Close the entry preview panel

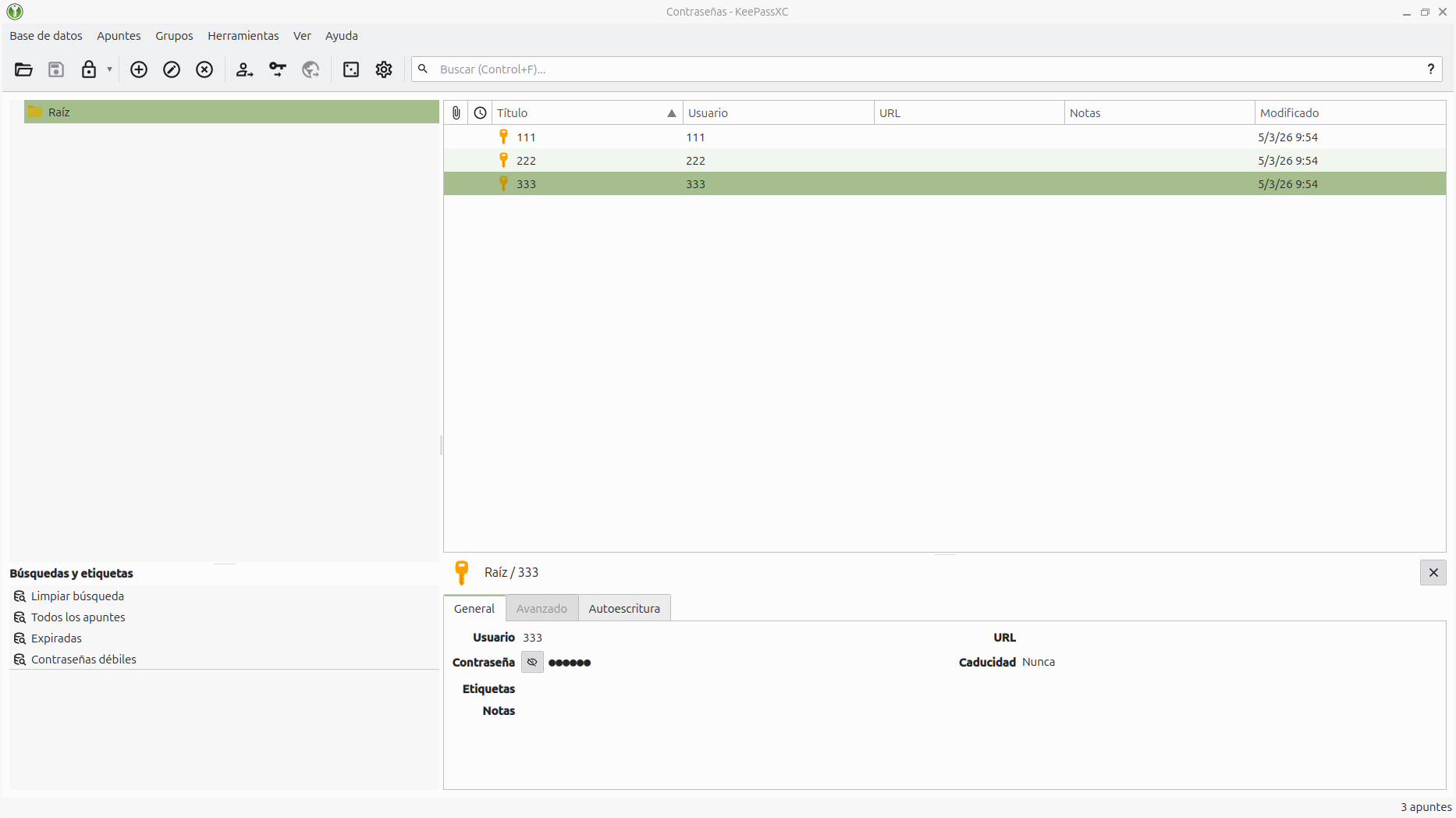(x=1433, y=573)
